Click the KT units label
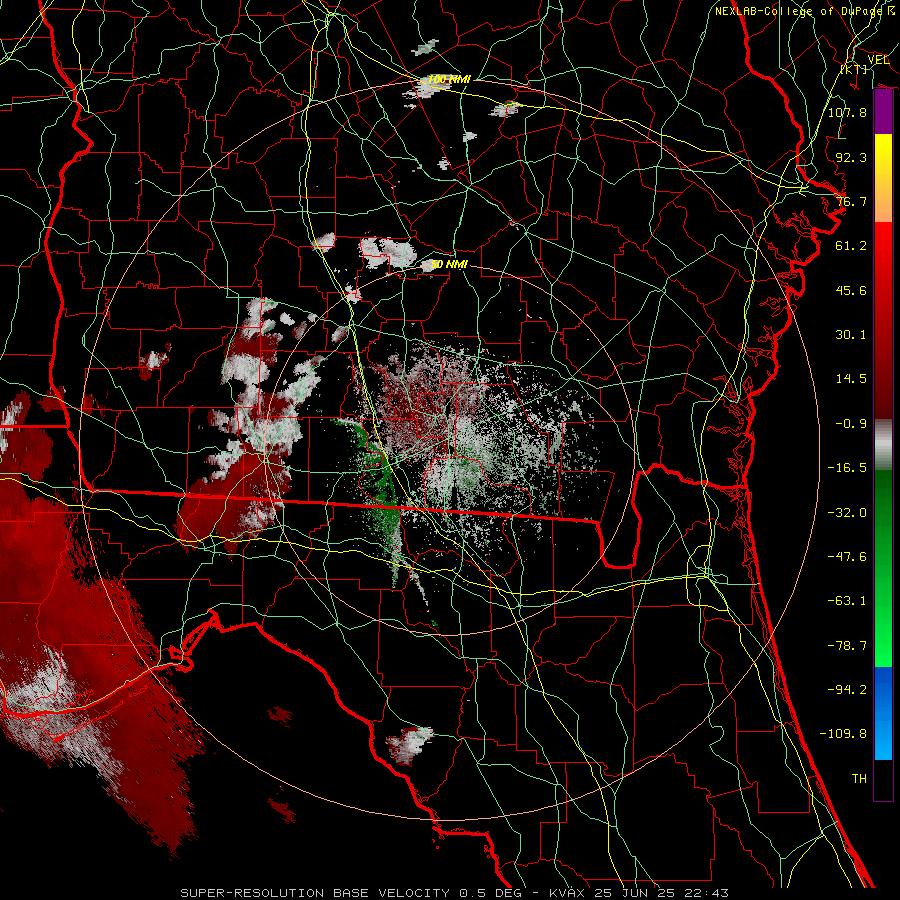The width and height of the screenshot is (900, 900). 854,69
